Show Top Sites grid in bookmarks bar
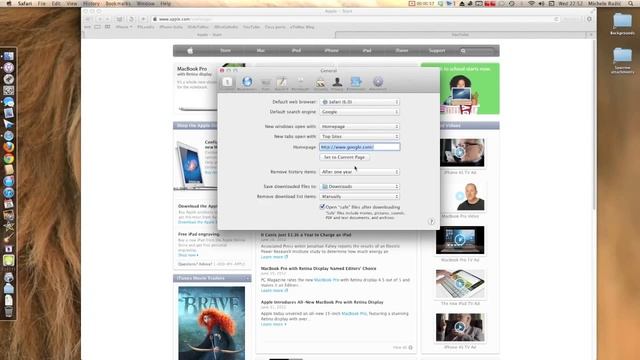Viewport: 640px width, 360px height. pos(107,27)
